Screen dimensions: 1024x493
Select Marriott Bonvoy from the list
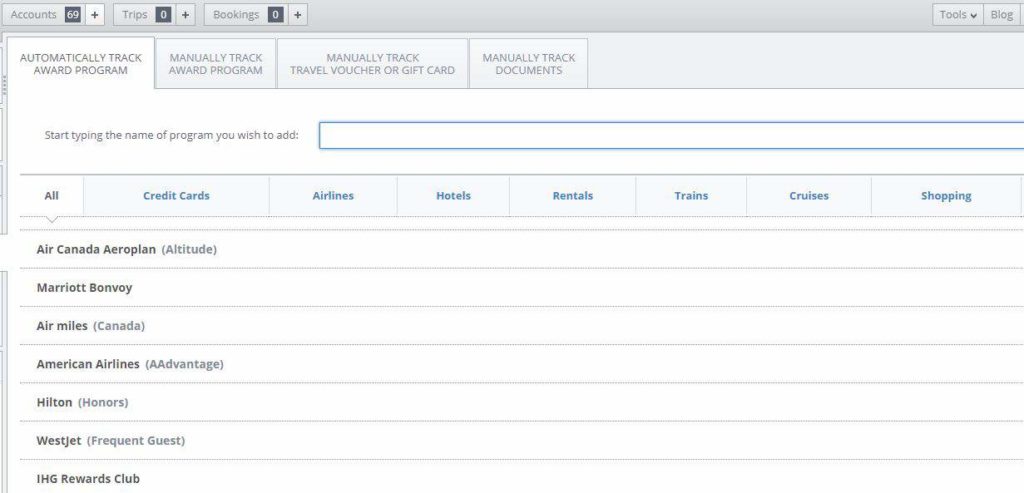[84, 288]
